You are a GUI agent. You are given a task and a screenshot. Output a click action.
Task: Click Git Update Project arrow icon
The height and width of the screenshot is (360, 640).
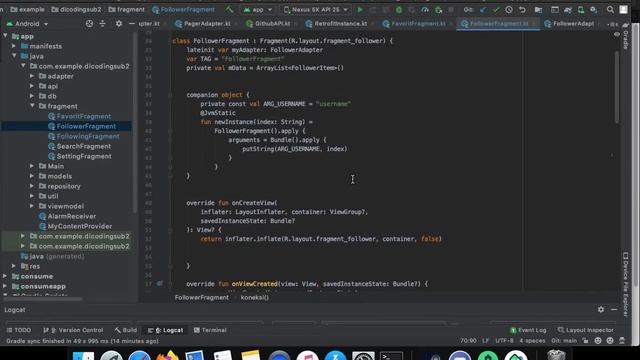483,9
